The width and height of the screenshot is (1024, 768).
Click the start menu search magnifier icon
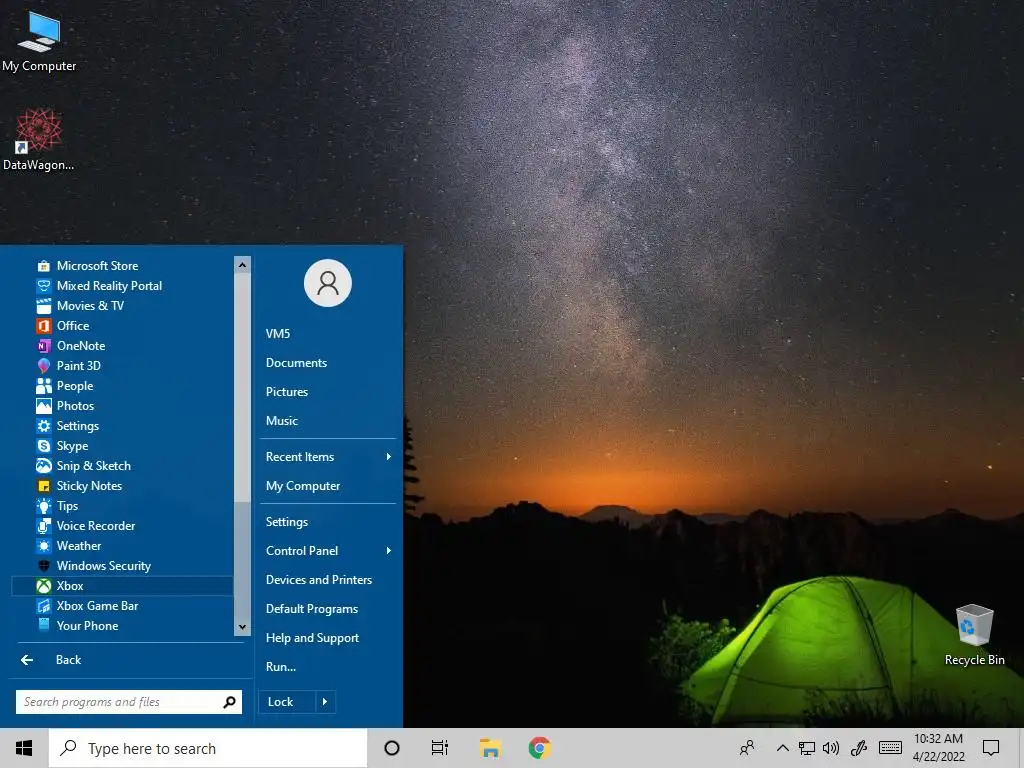click(x=229, y=702)
